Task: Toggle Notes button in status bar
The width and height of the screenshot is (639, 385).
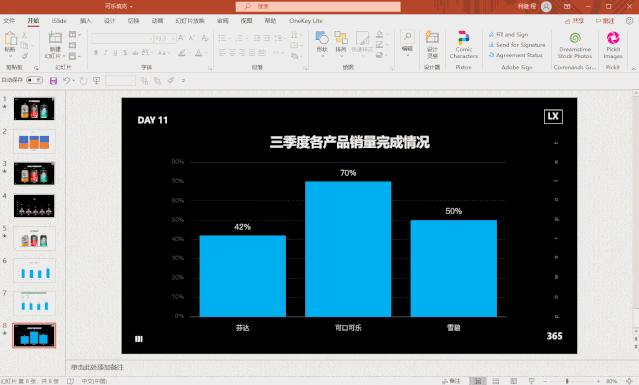Action: coord(451,381)
